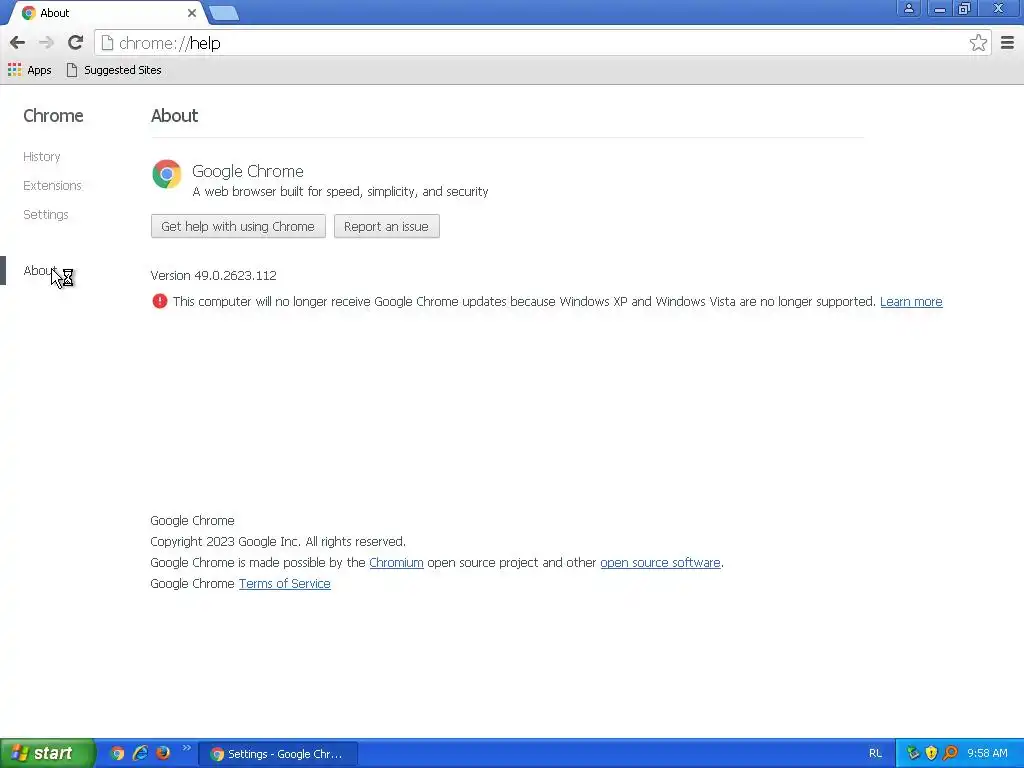Close the About tab
This screenshot has height=768, width=1024.
coord(191,13)
